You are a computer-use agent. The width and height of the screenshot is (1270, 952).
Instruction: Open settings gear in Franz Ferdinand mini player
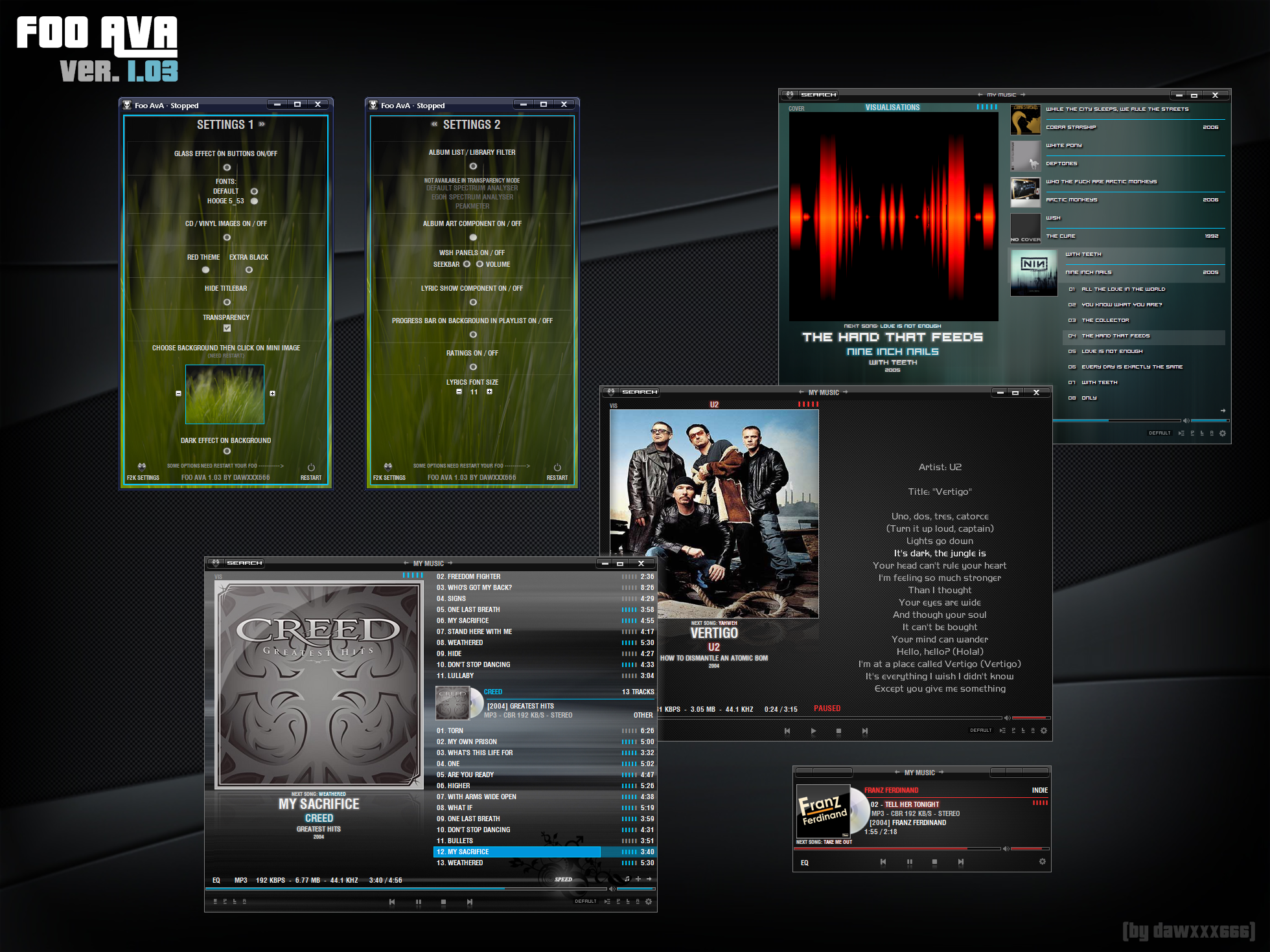[1043, 861]
